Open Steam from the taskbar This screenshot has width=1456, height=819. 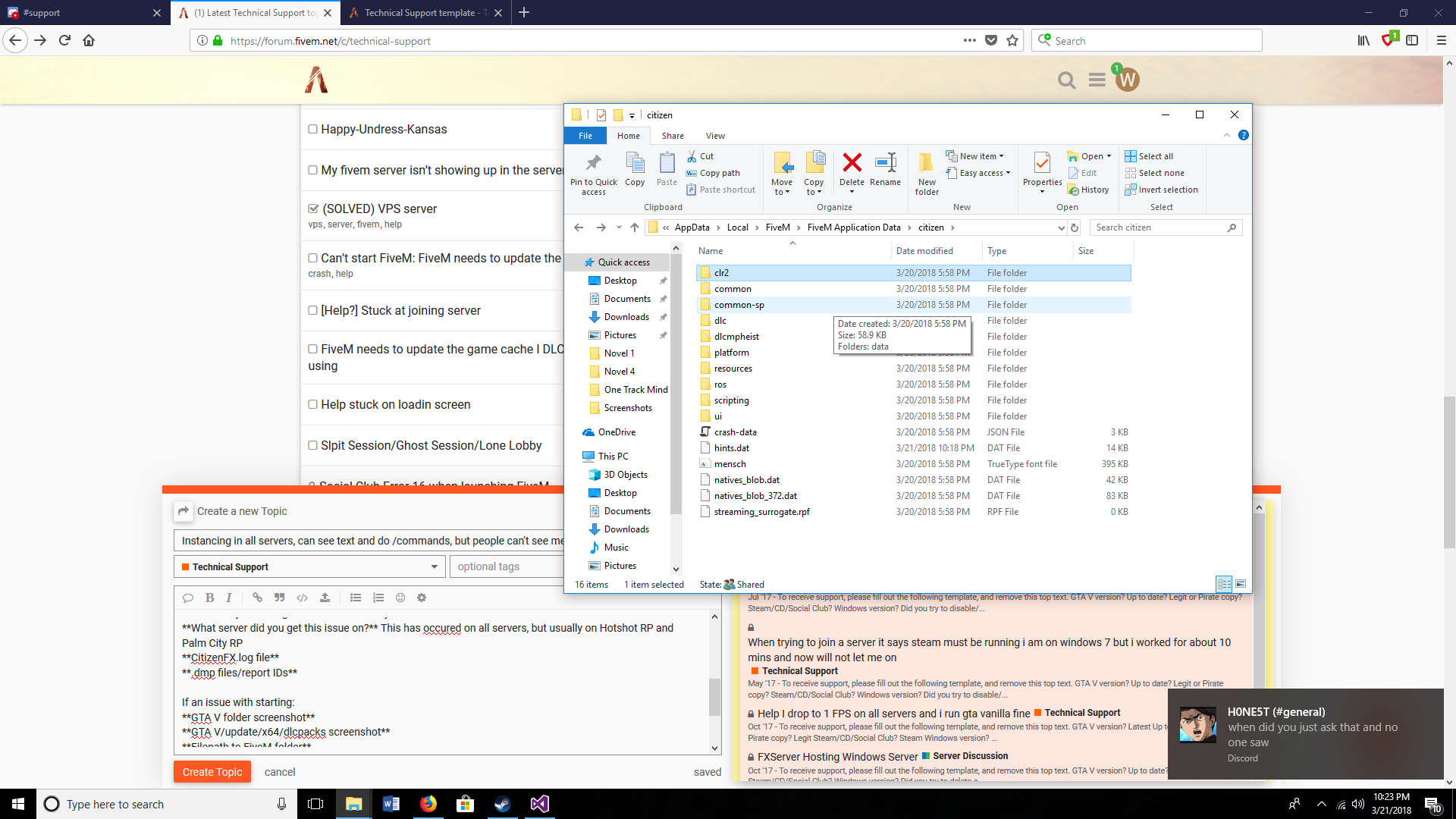502,804
